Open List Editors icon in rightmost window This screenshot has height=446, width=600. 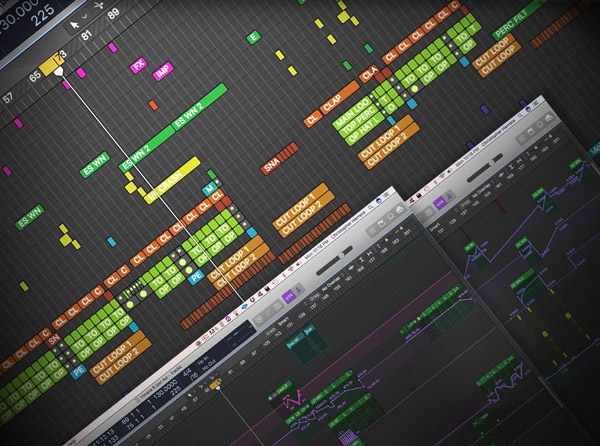[x=522, y=139]
